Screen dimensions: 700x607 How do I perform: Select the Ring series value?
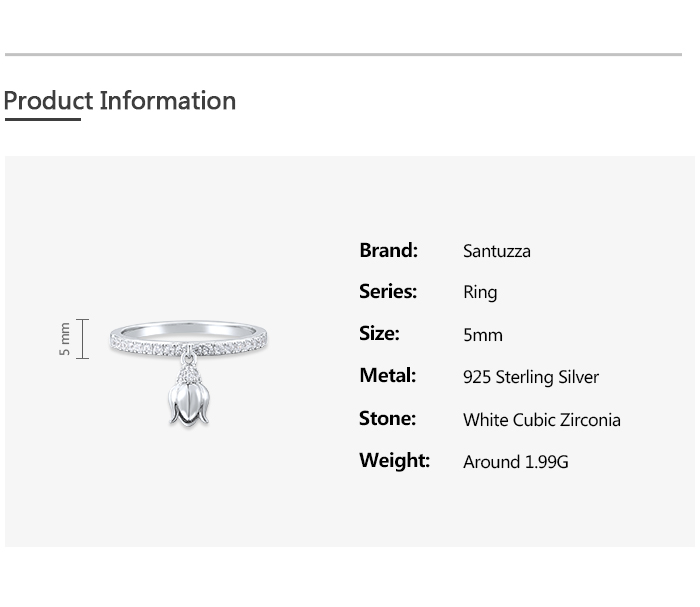pyautogui.click(x=480, y=293)
